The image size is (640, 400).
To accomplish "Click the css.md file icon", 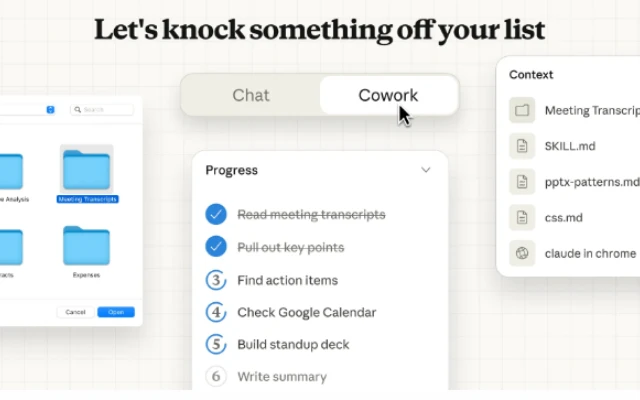I will click(x=522, y=217).
